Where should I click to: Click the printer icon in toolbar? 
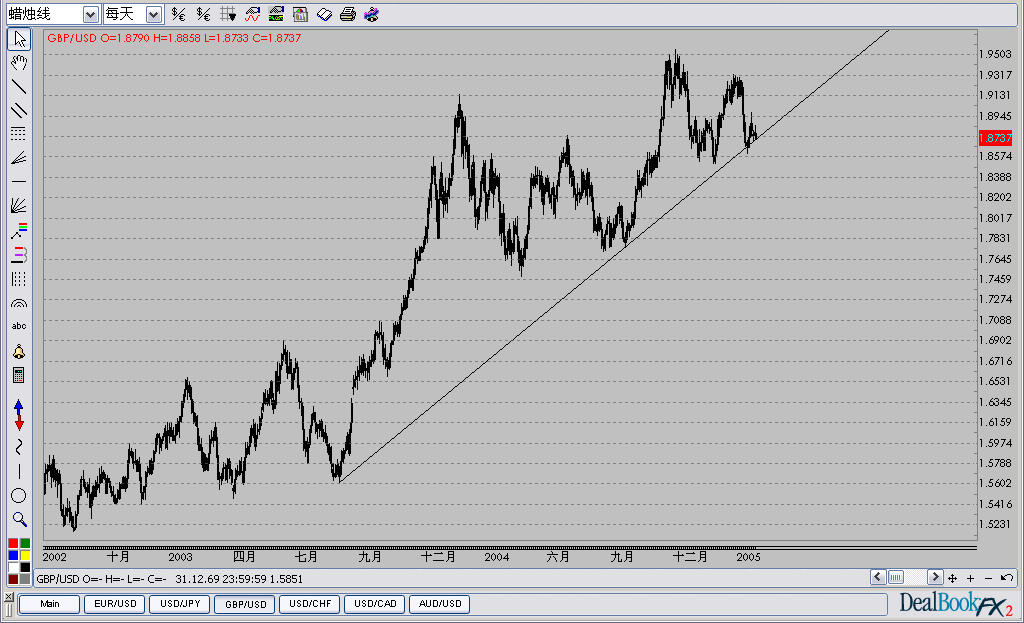[347, 14]
